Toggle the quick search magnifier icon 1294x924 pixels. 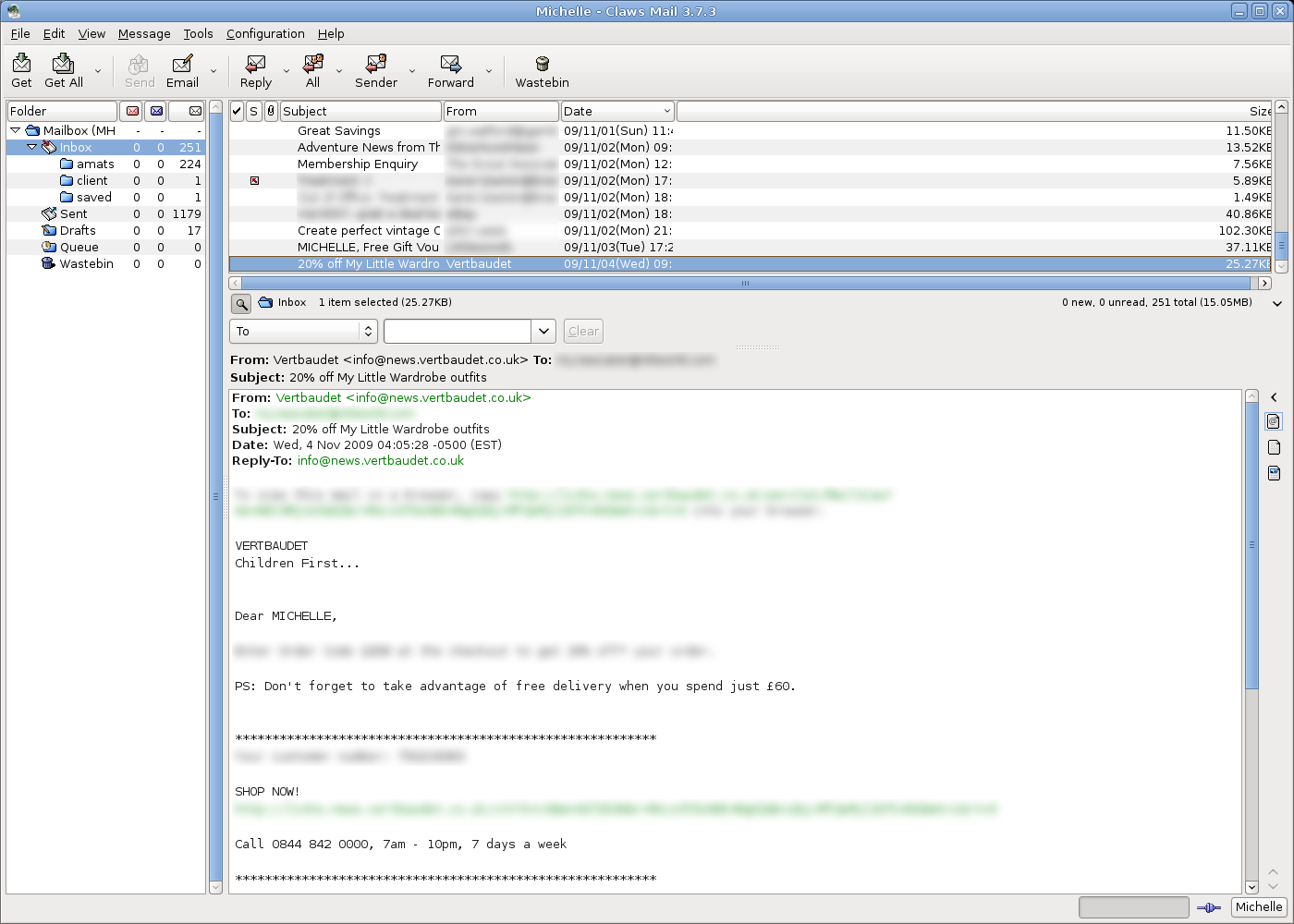[240, 303]
